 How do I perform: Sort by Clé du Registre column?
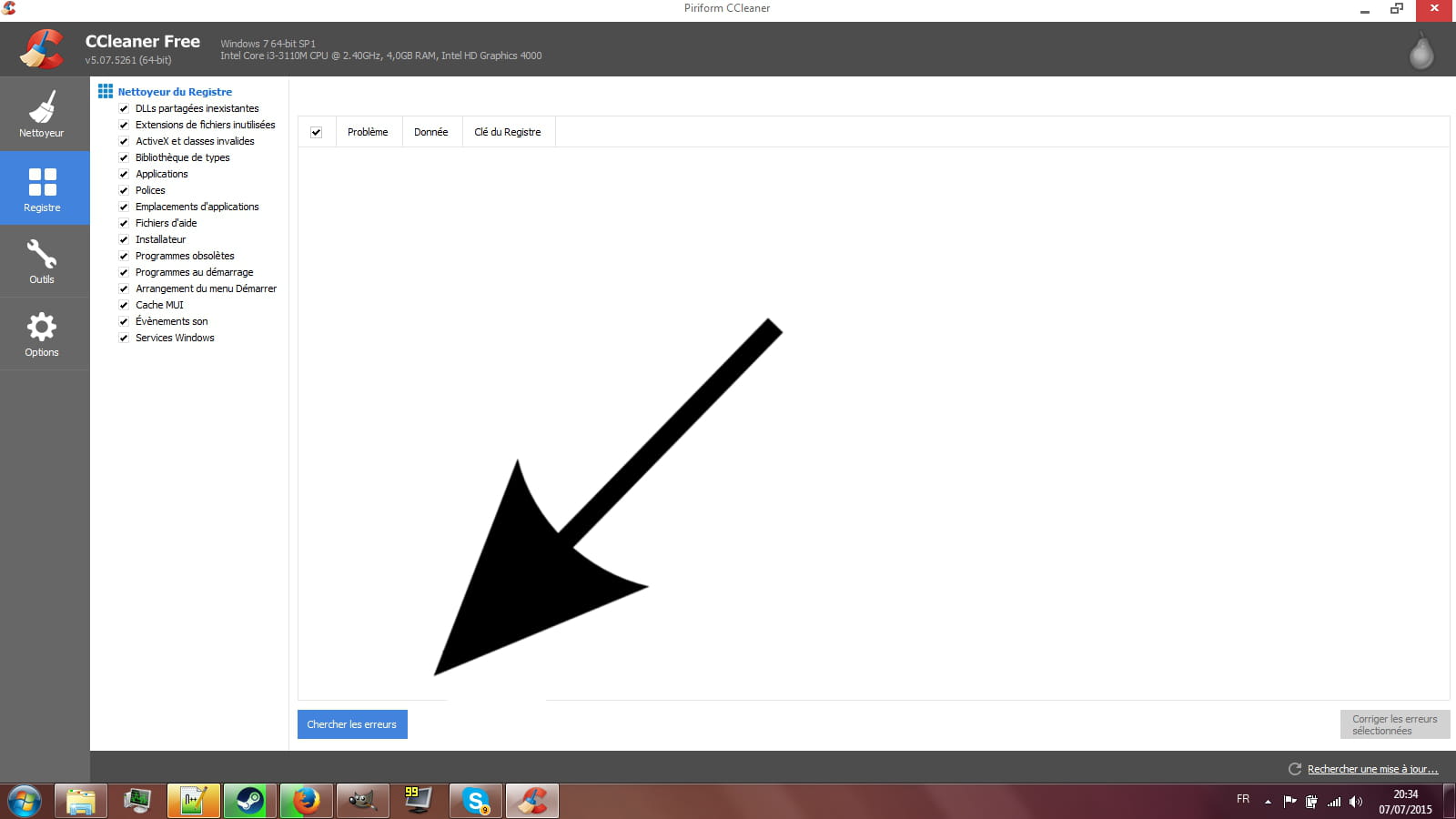507,132
